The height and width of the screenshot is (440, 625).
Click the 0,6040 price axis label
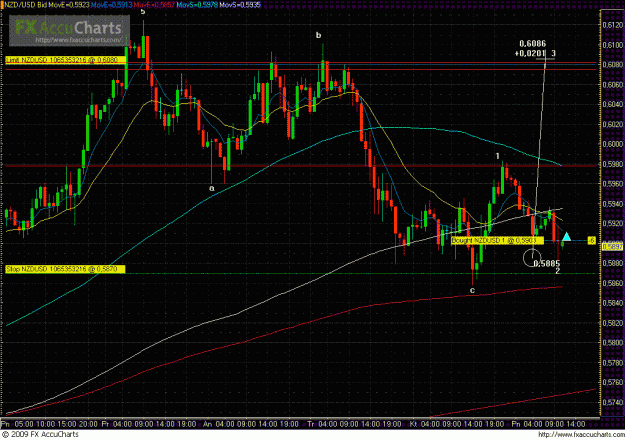(612, 104)
